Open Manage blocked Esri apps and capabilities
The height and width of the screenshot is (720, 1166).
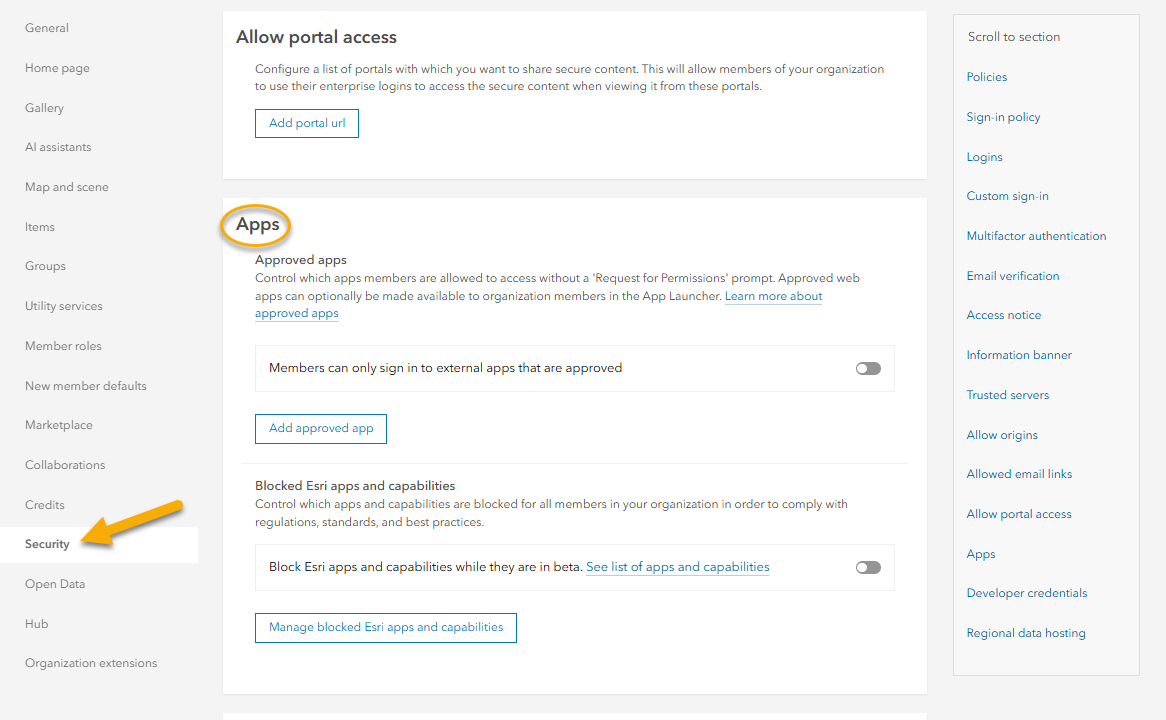(386, 628)
